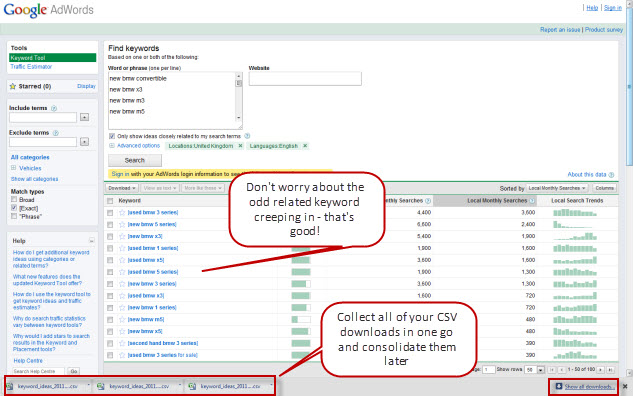This screenshot has height=396, width=633.
Task: Jump to the last results page
Action: (x=611, y=370)
